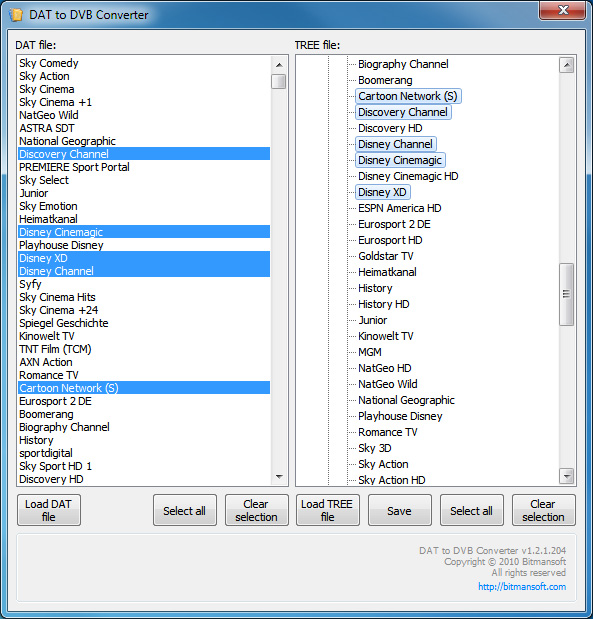
Task: Select Romance TV in the TREE file
Action: [388, 432]
